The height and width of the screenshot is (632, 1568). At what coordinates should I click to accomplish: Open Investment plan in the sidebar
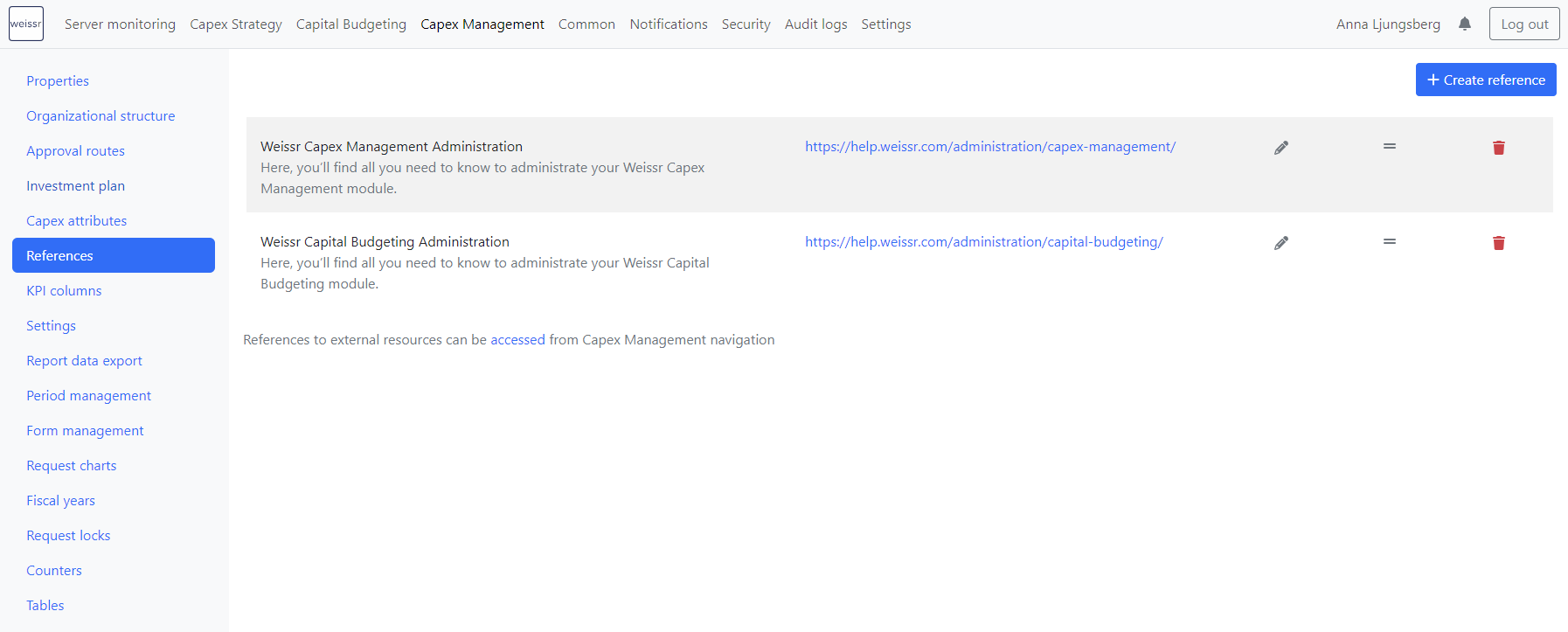click(x=75, y=185)
